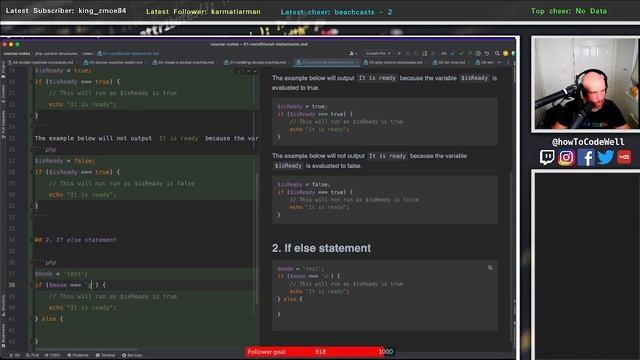Open the Services tool window
Viewport: 640px width, 360px height.
(132, 355)
